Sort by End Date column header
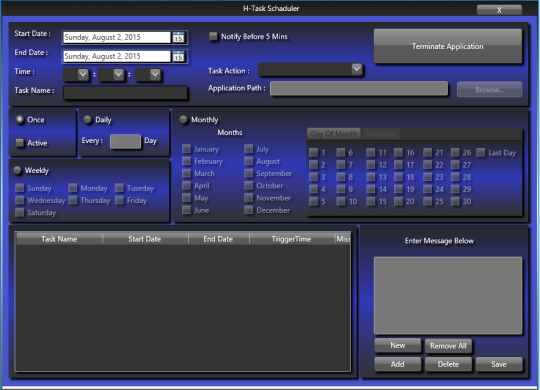 pyautogui.click(x=218, y=239)
